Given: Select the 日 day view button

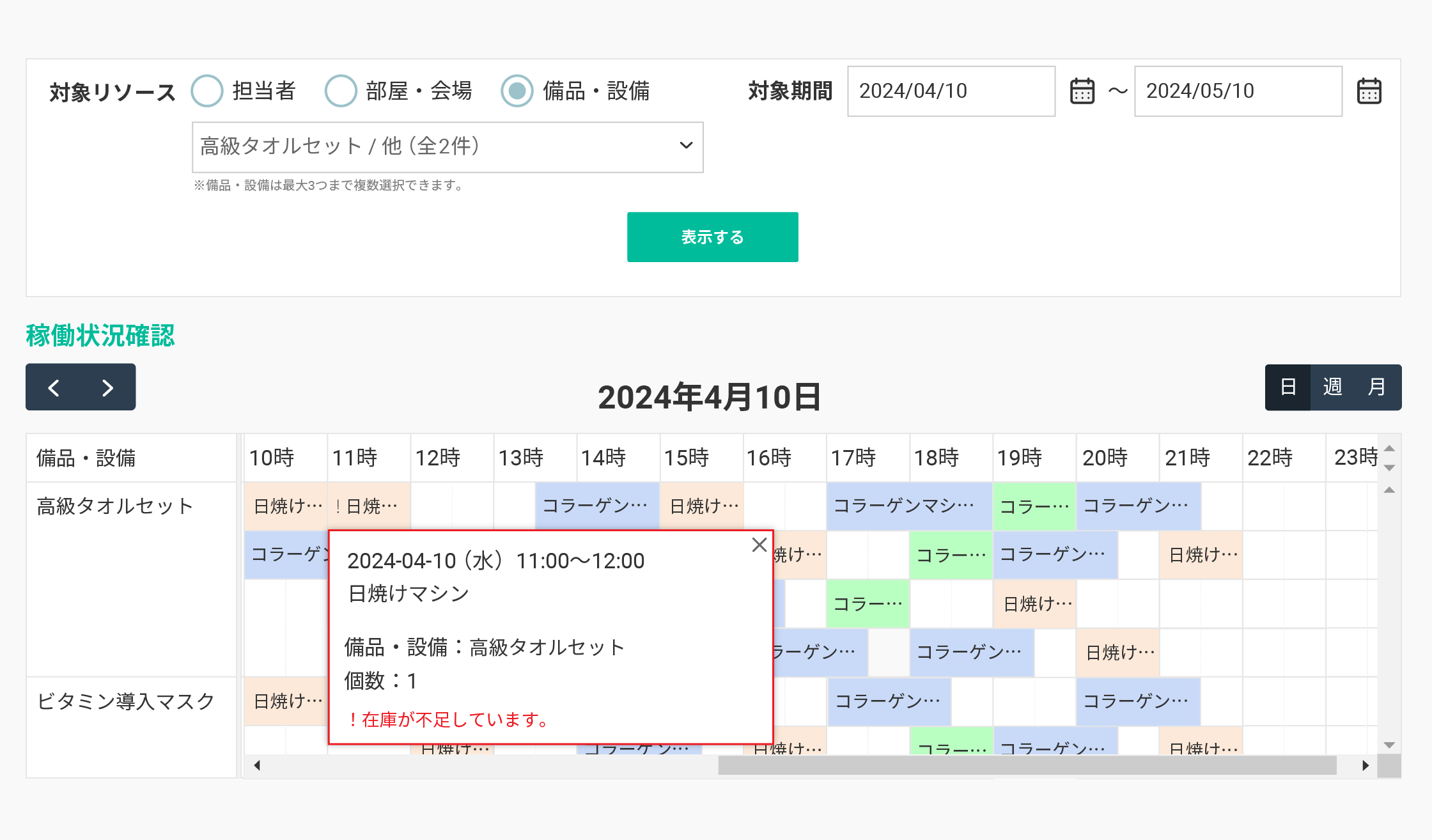Looking at the screenshot, I should coord(1288,387).
